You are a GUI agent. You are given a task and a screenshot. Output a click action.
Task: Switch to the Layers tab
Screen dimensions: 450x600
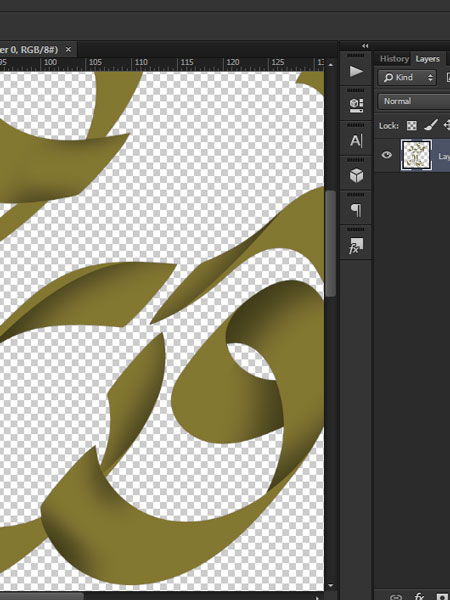pyautogui.click(x=427, y=59)
